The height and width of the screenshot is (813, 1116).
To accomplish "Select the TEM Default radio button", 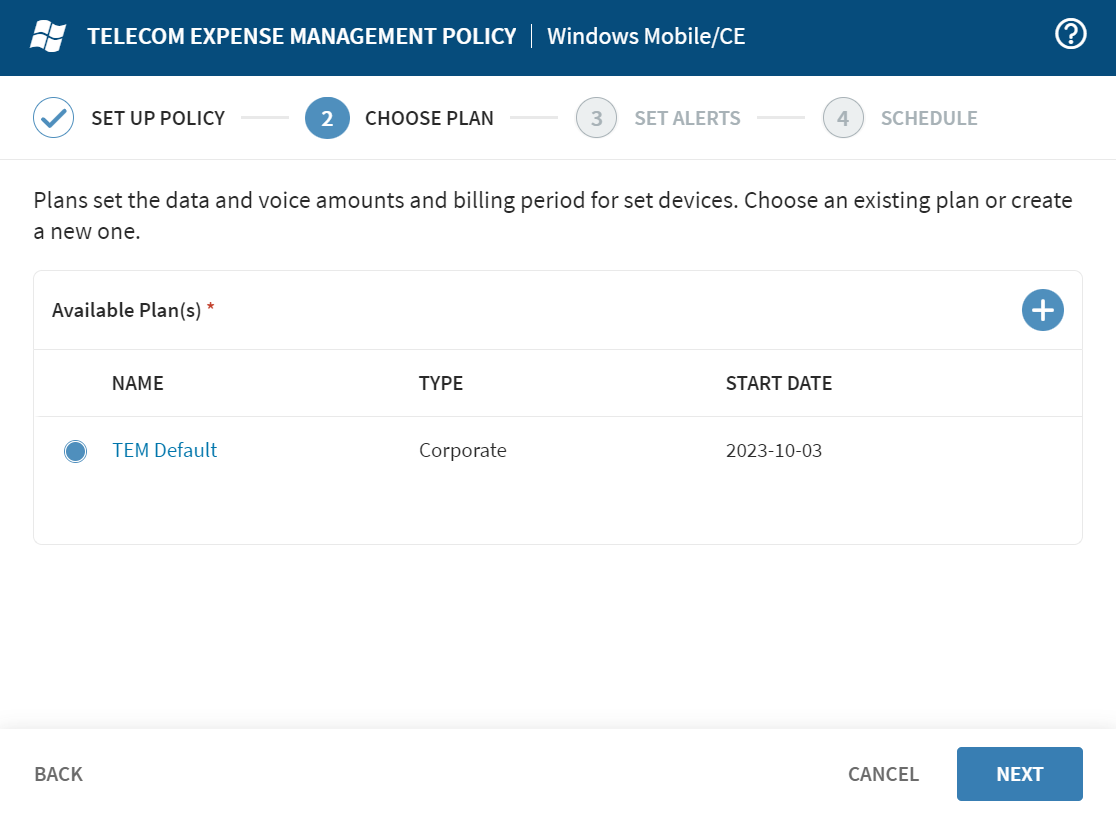I will pyautogui.click(x=75, y=451).
